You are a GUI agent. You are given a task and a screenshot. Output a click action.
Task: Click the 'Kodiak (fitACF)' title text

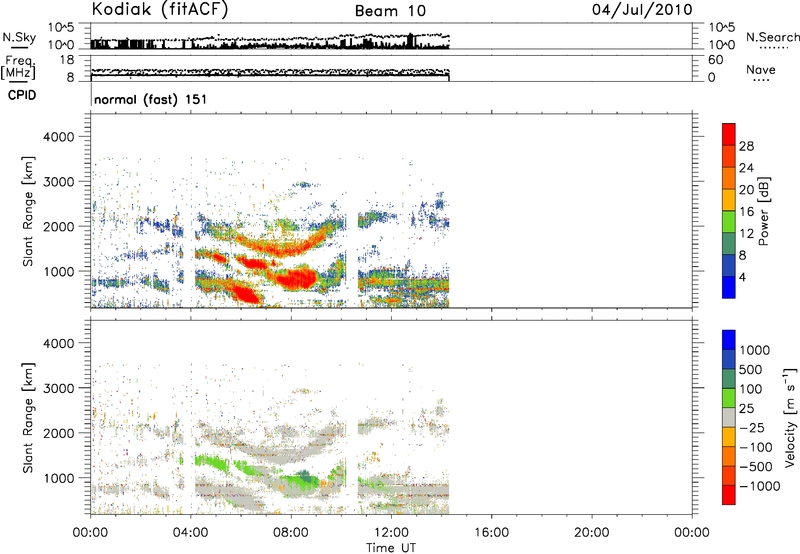(160, 10)
